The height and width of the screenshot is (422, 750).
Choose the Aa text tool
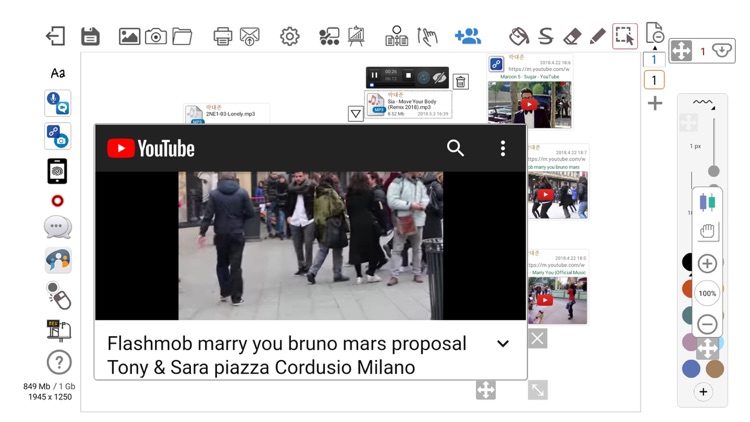coord(58,73)
